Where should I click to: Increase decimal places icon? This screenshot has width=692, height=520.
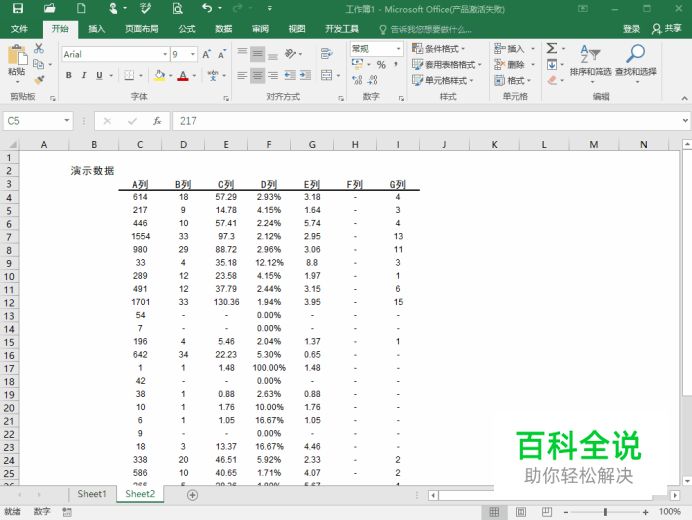[357, 80]
